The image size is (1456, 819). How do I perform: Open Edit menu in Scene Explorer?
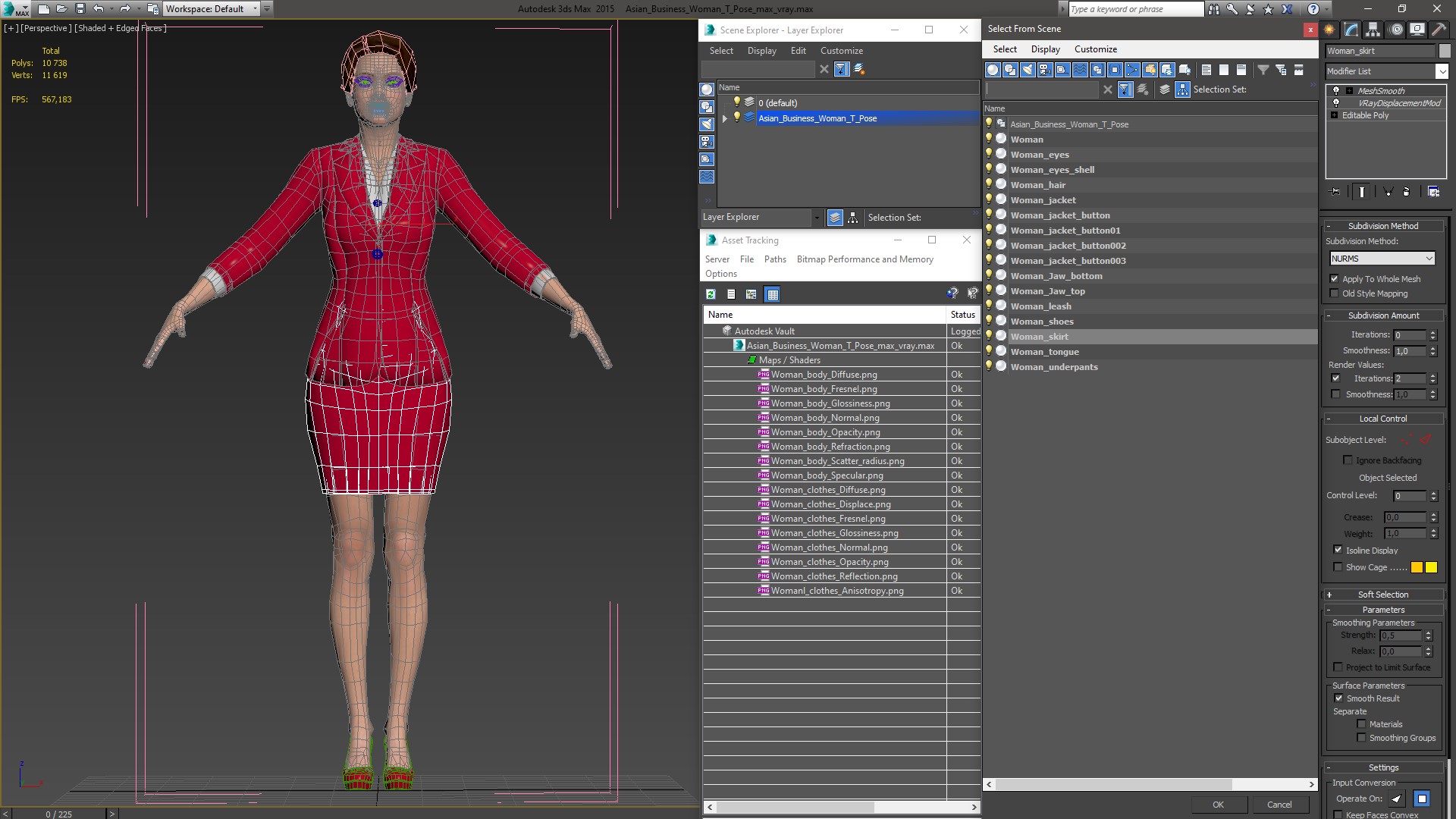pos(798,51)
